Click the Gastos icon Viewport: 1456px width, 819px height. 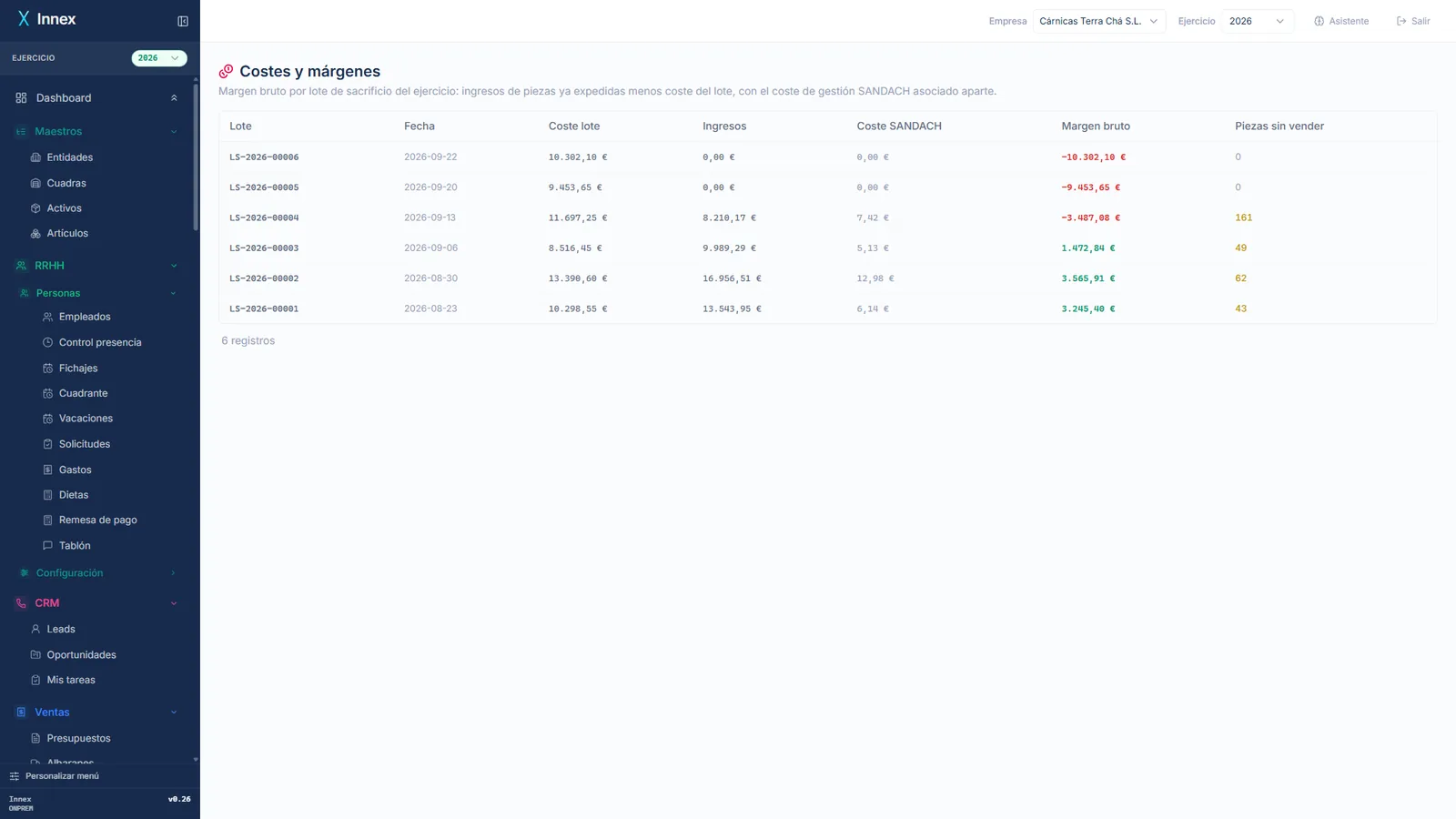click(x=47, y=470)
